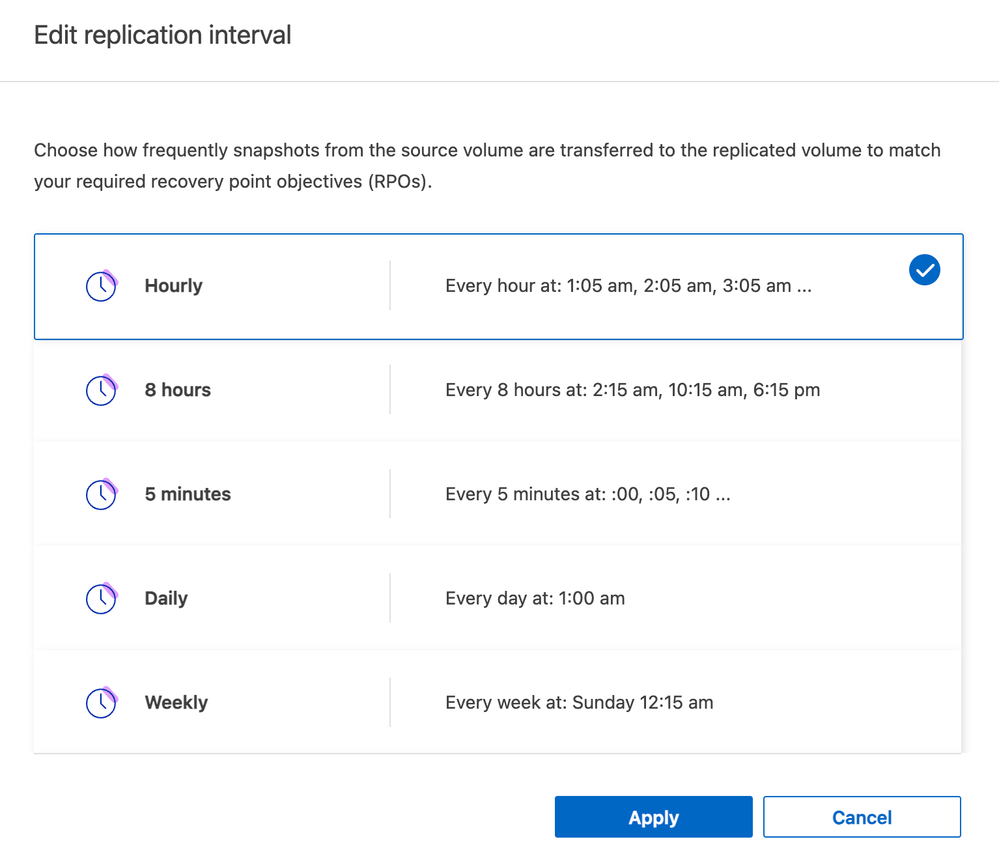The height and width of the screenshot is (856, 999).
Task: Click the clock icon beside 8 hours
Action: click(101, 390)
